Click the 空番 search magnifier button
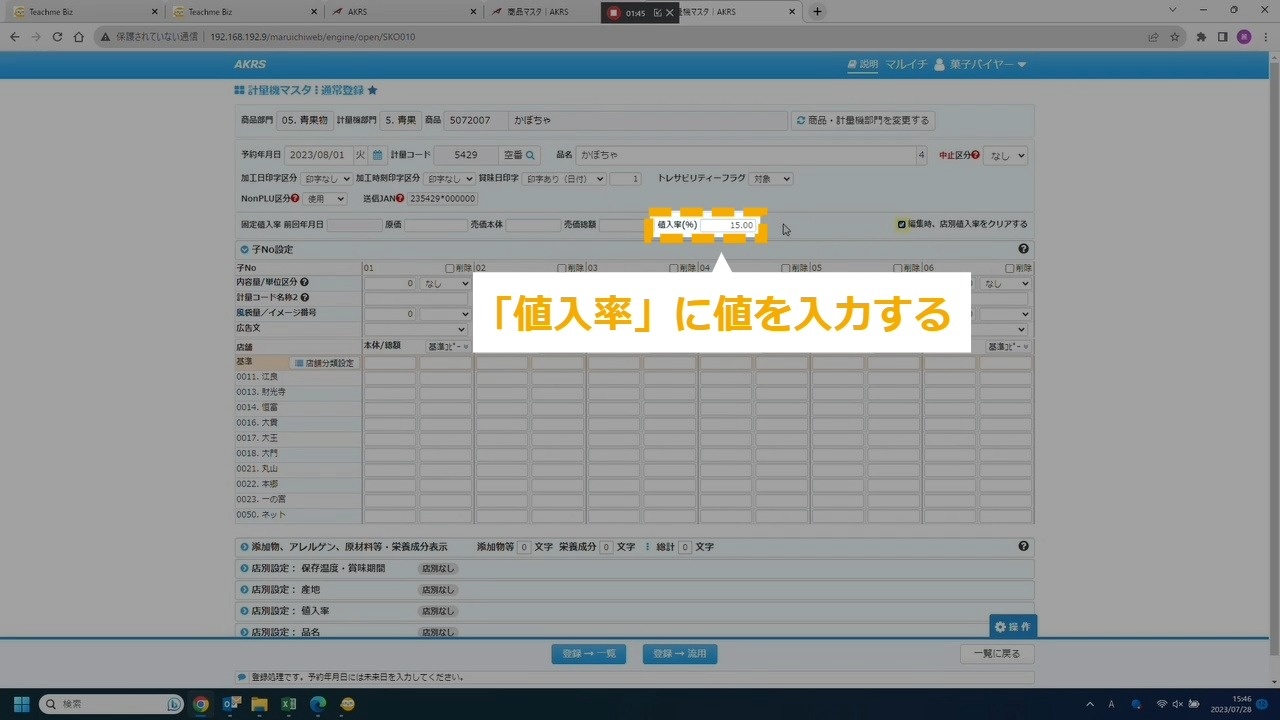This screenshot has width=1280, height=720. (x=531, y=155)
